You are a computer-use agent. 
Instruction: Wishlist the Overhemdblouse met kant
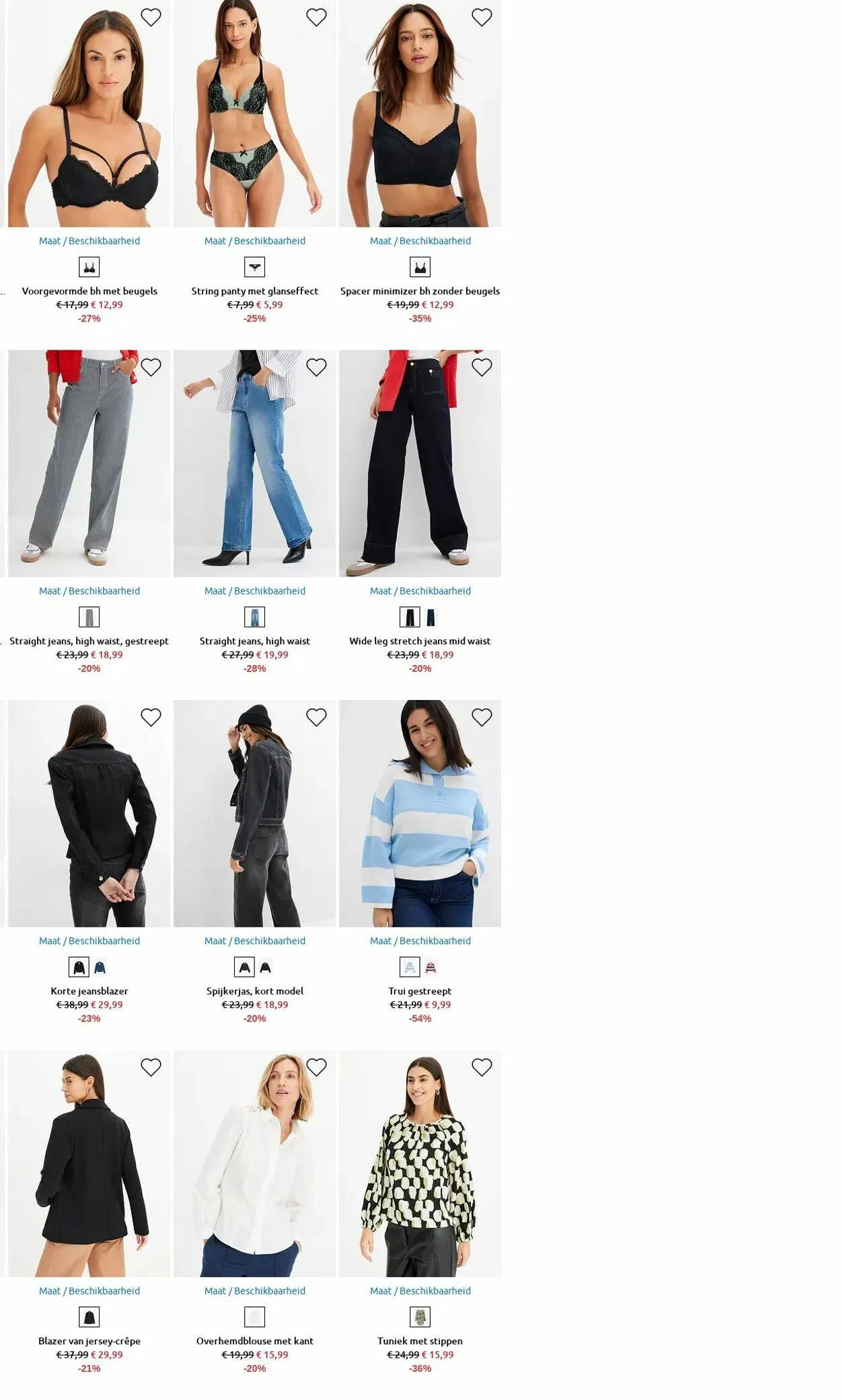coord(316,1067)
